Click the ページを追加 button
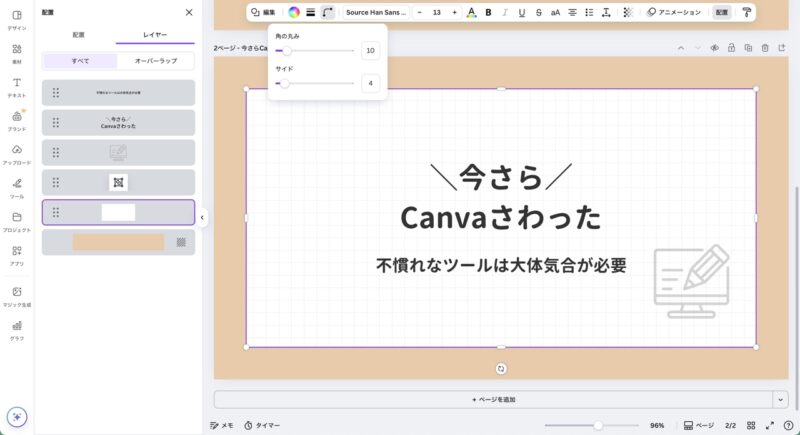Screen dimensions: 800x435 pyautogui.click(x=493, y=399)
